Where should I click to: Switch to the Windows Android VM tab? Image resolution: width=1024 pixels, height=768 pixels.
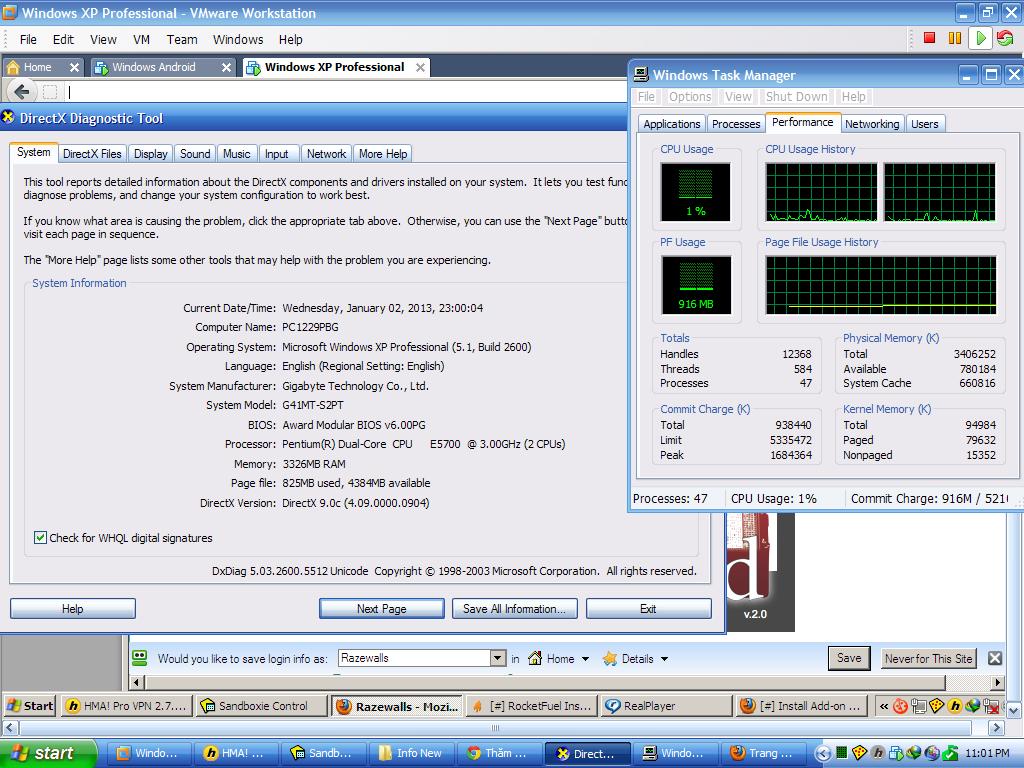pos(153,67)
